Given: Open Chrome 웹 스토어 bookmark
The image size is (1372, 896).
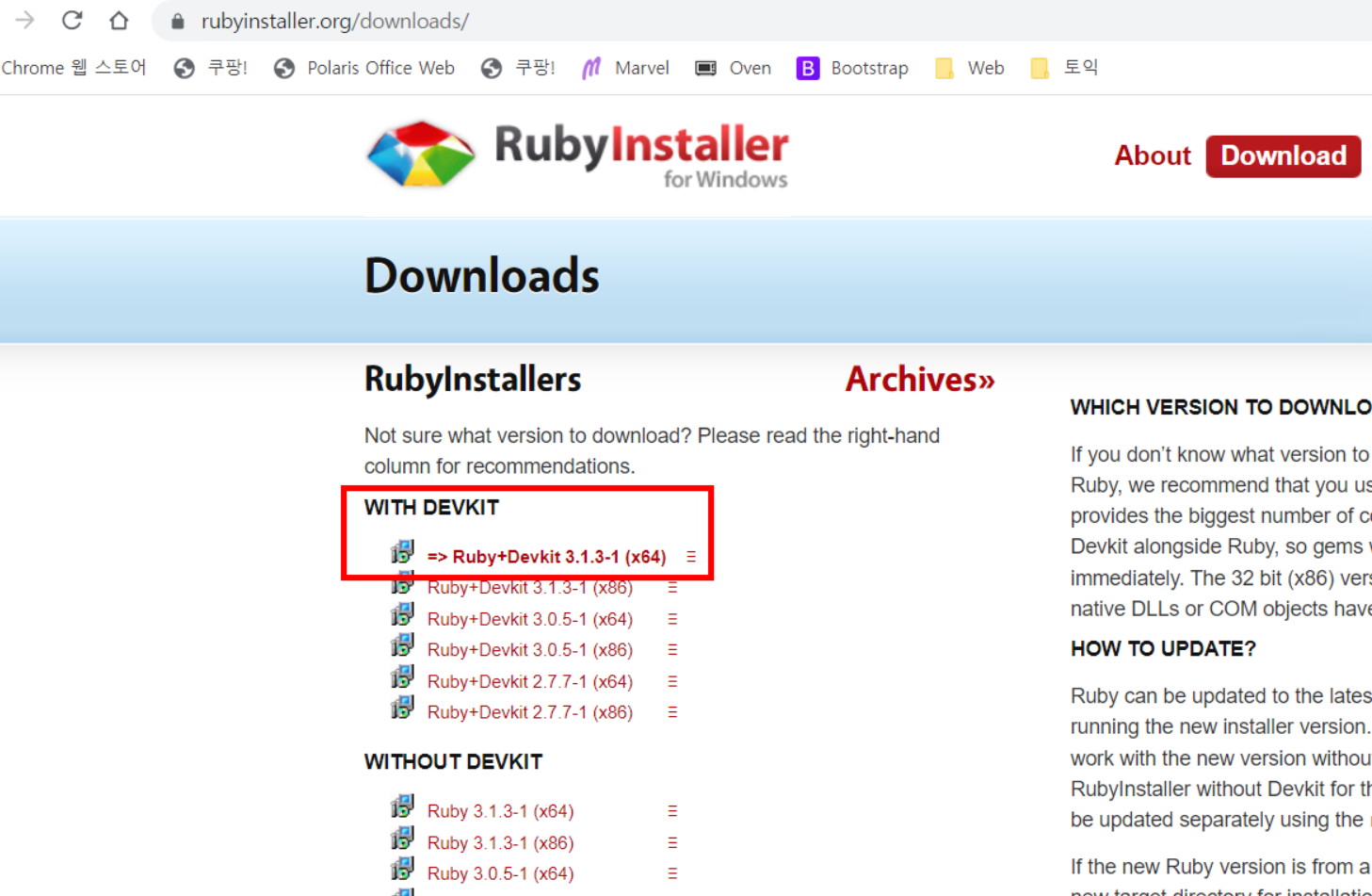Looking at the screenshot, I should tap(73, 68).
